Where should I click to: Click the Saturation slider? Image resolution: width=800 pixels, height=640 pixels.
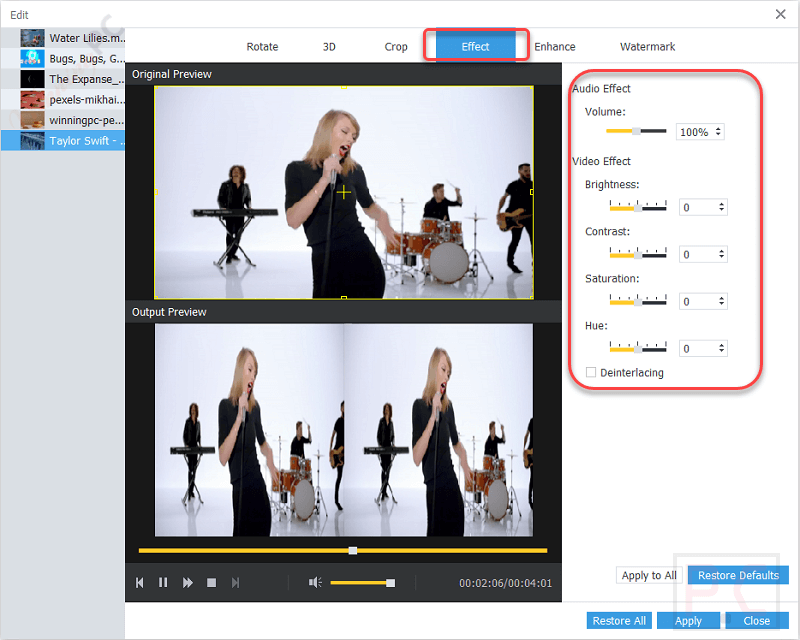[638, 301]
